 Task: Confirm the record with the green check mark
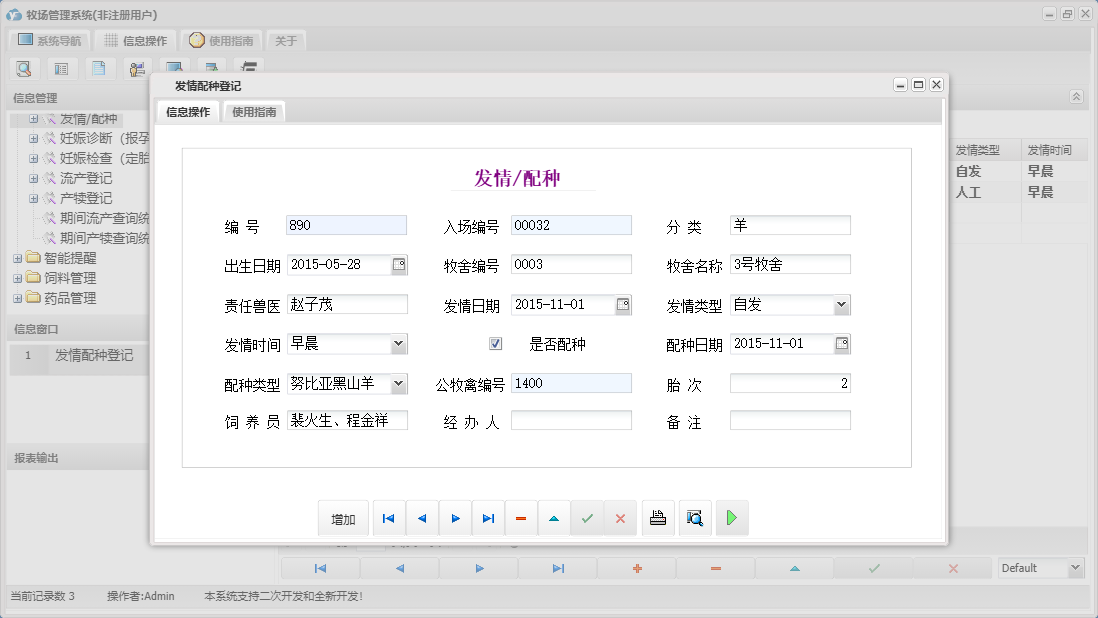click(587, 518)
